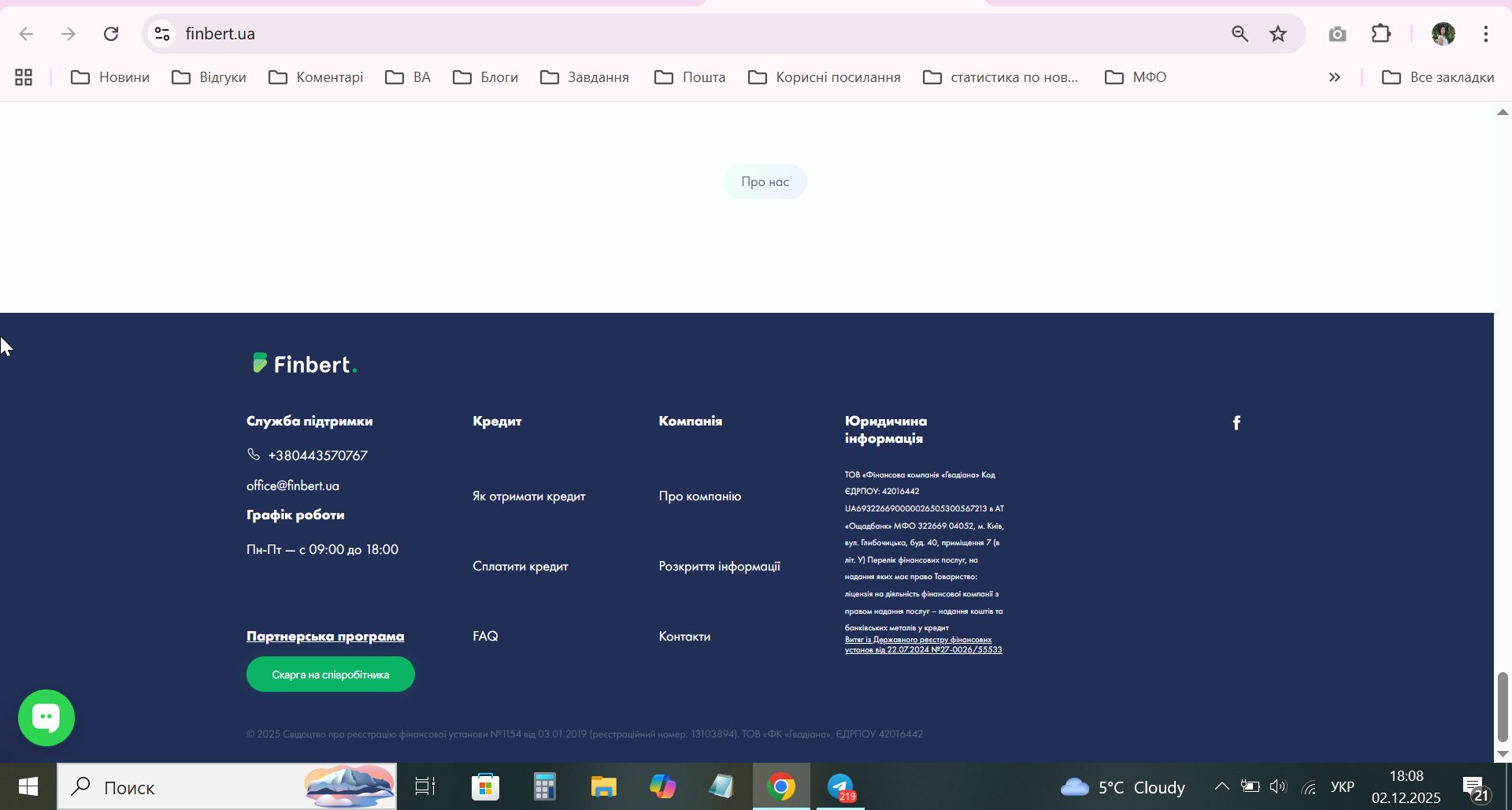The height and width of the screenshot is (810, 1512).
Task: Open Finbert's Facebook page icon
Action: 1236,423
